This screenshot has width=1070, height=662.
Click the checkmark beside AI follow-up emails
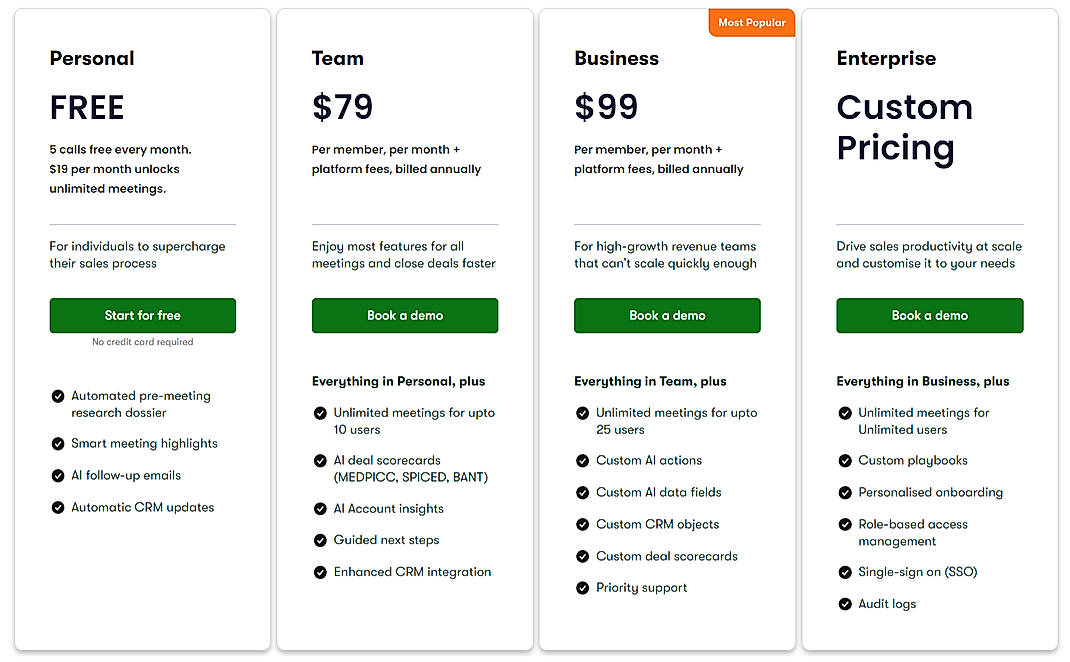(58, 475)
